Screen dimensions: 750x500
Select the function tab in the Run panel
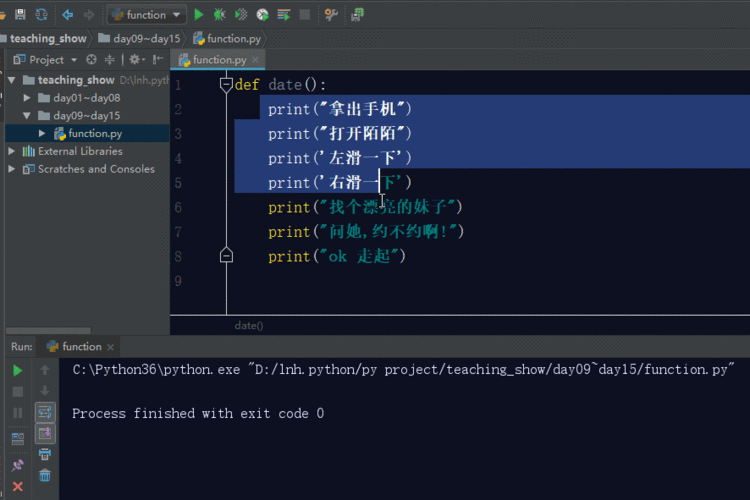click(80, 346)
